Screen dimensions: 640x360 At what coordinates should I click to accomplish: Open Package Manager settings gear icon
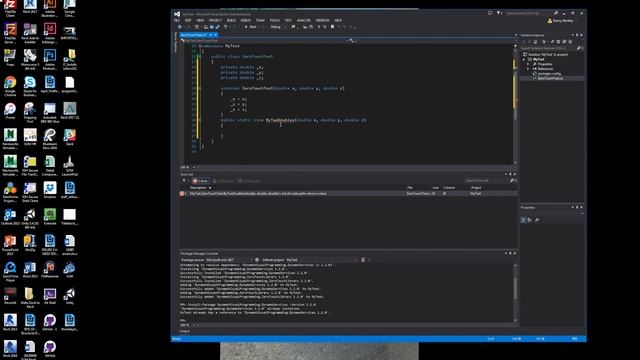pos(257,260)
